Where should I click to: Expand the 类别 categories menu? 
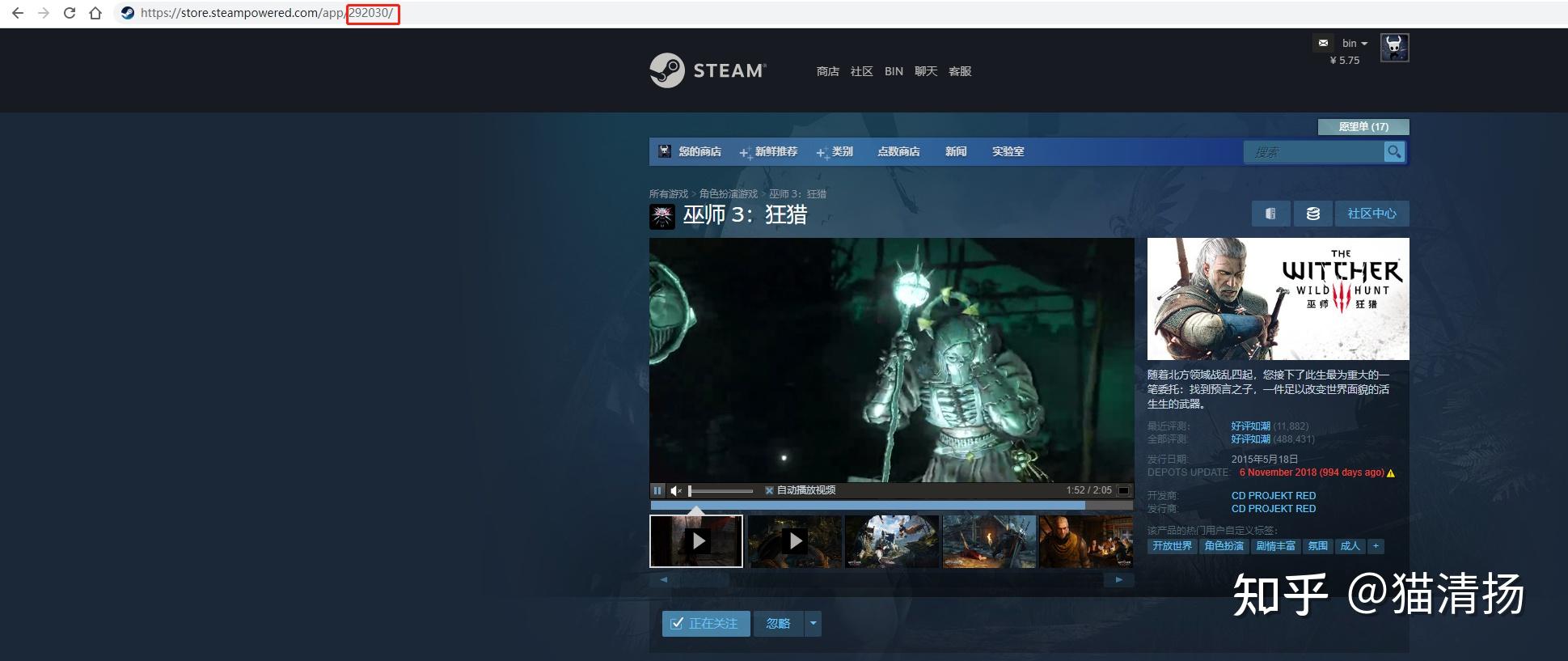pos(842,151)
